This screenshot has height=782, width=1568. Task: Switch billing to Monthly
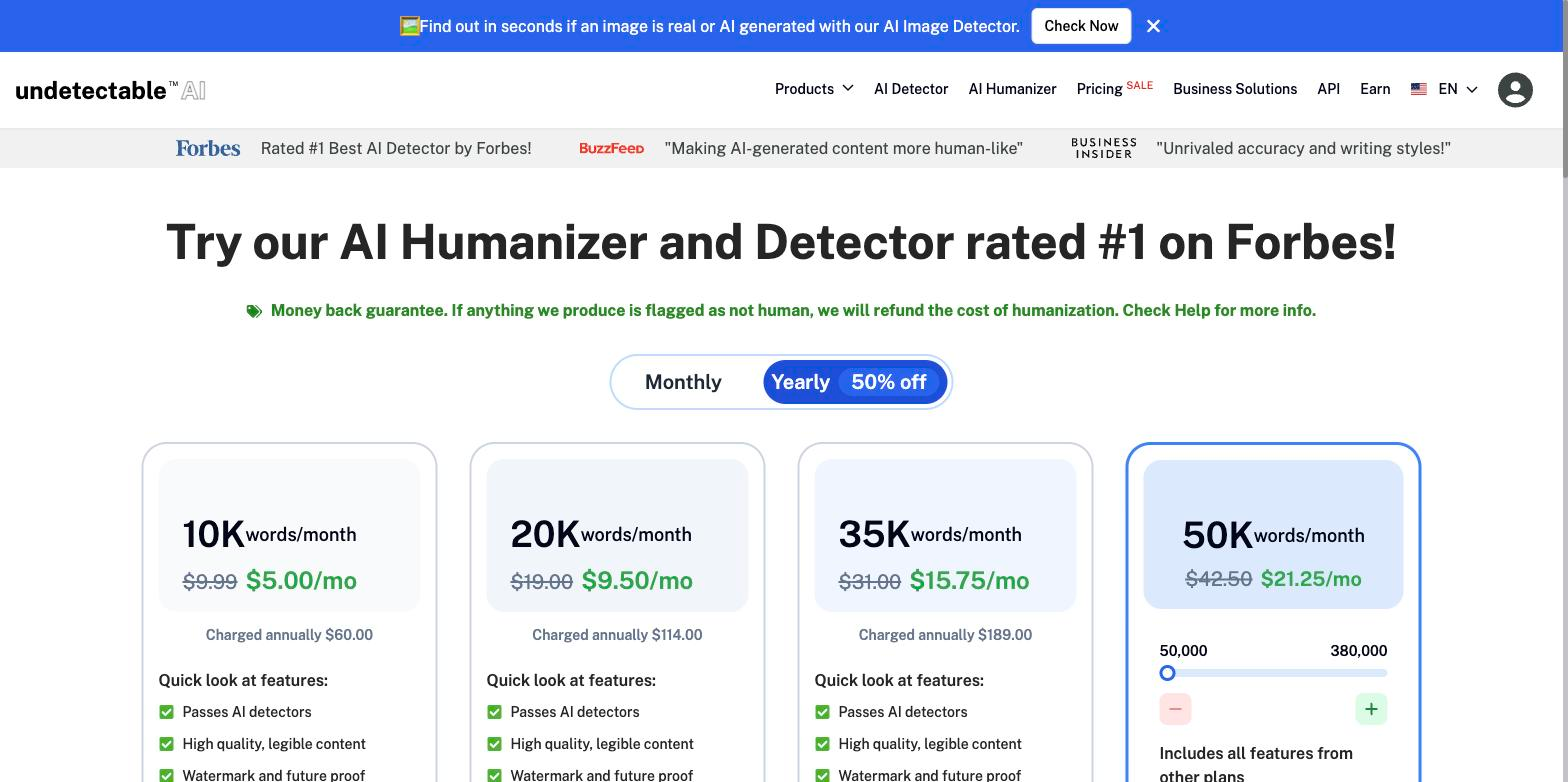(683, 382)
